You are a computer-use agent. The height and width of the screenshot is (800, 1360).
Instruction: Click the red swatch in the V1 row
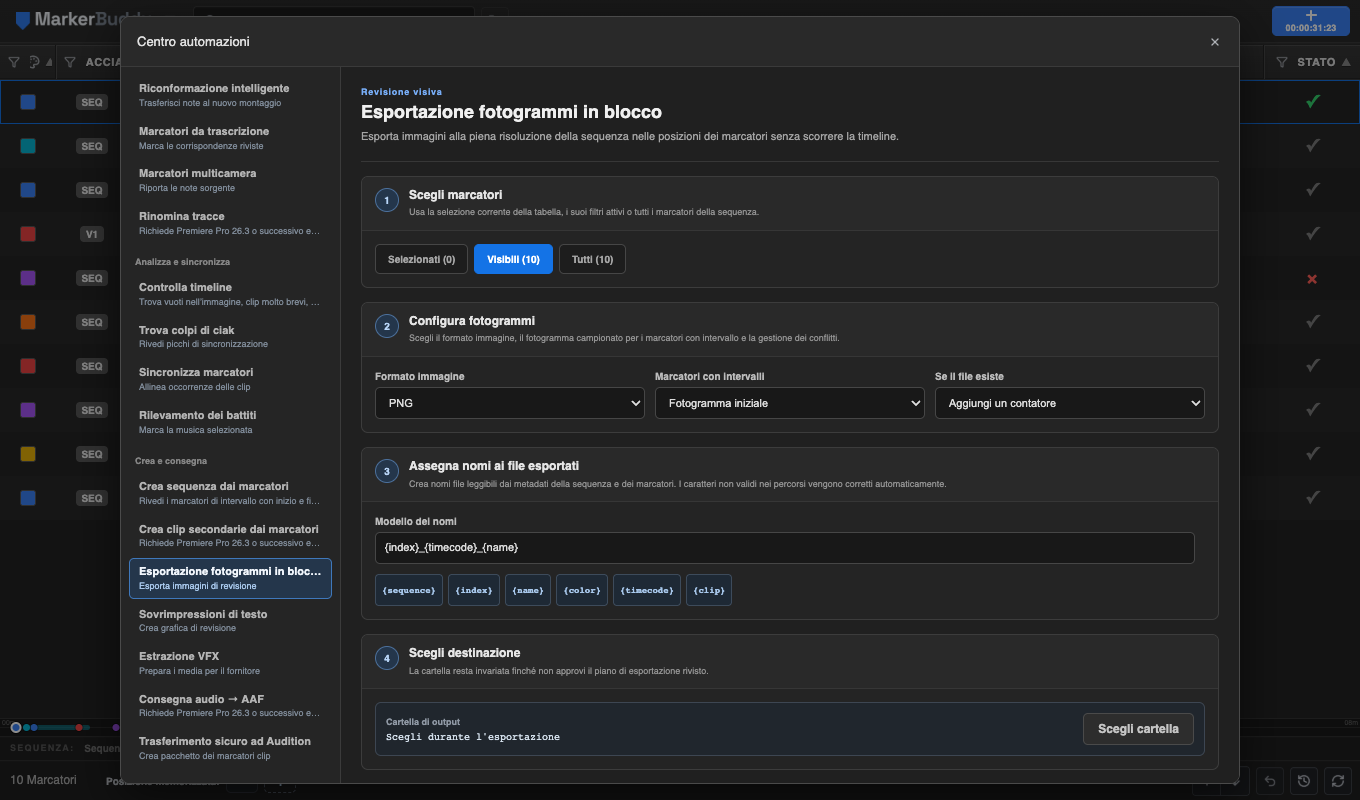coord(28,234)
